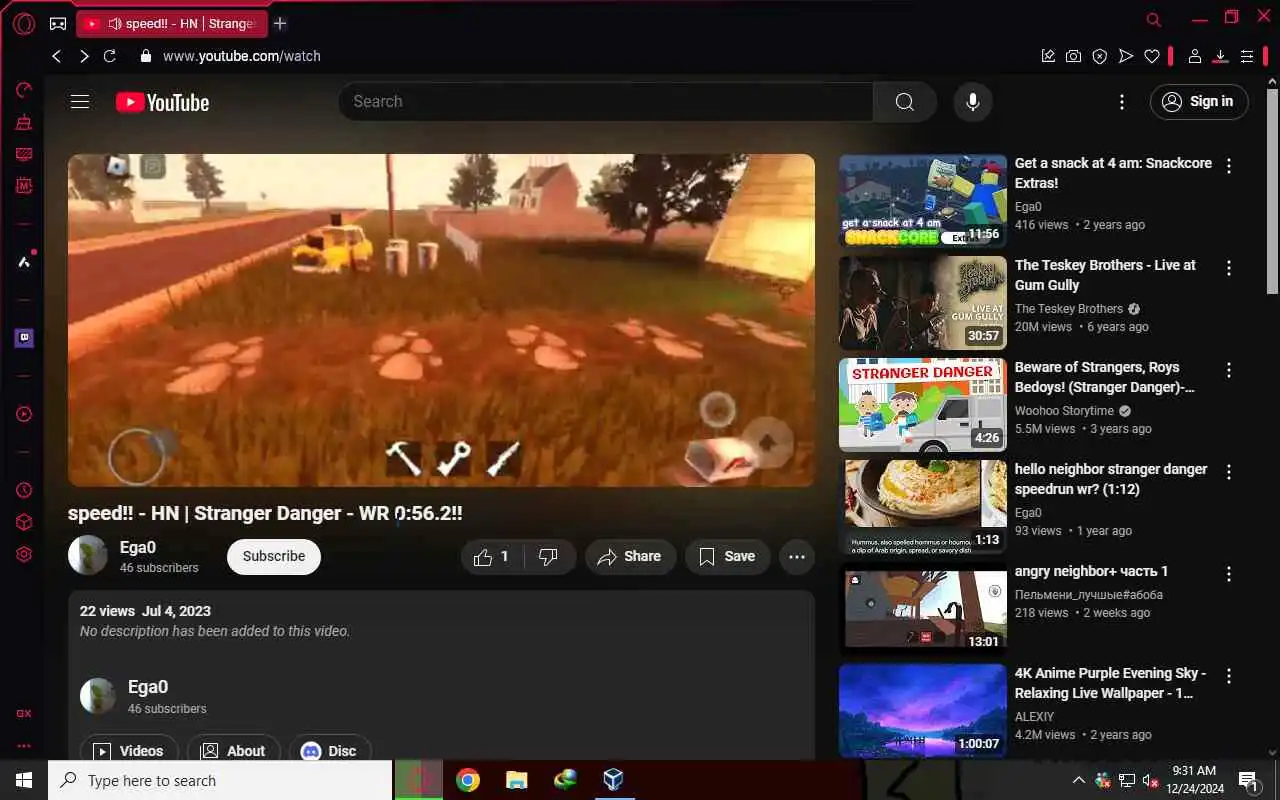Open Opera tab search magnifier
The height and width of the screenshot is (800, 1280).
(1154, 20)
